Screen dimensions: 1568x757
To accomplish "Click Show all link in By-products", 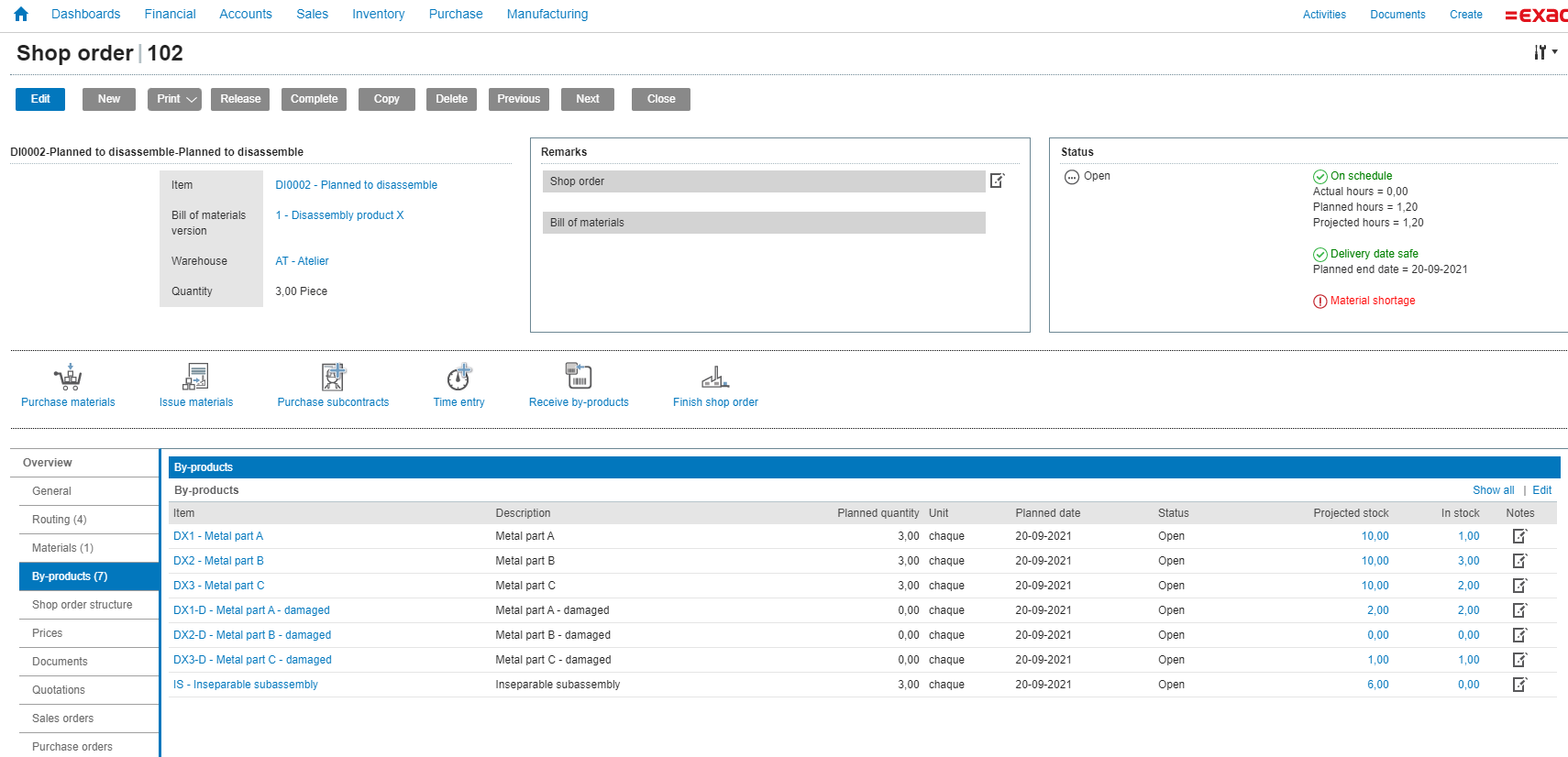I will pyautogui.click(x=1493, y=490).
